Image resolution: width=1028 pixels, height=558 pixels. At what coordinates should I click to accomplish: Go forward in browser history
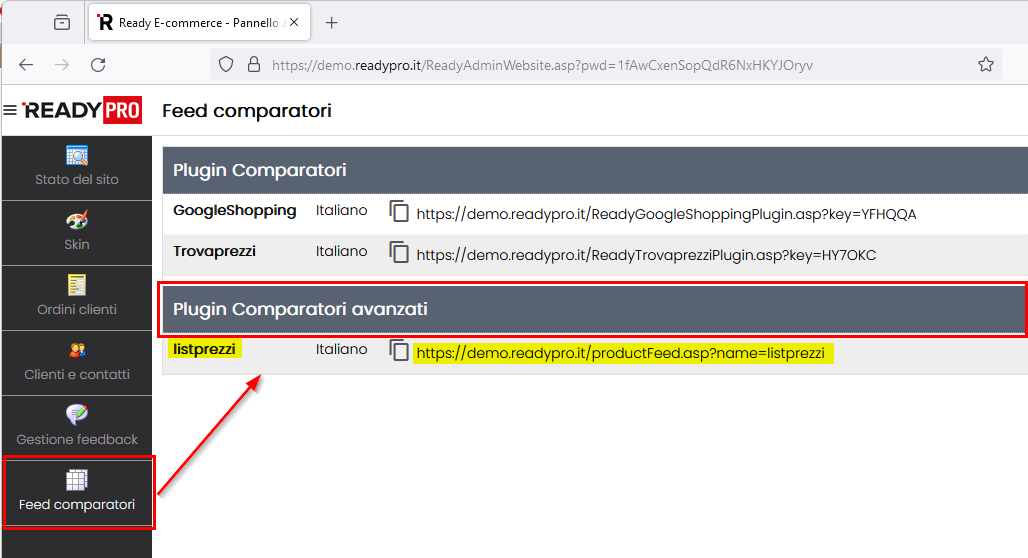(x=62, y=65)
